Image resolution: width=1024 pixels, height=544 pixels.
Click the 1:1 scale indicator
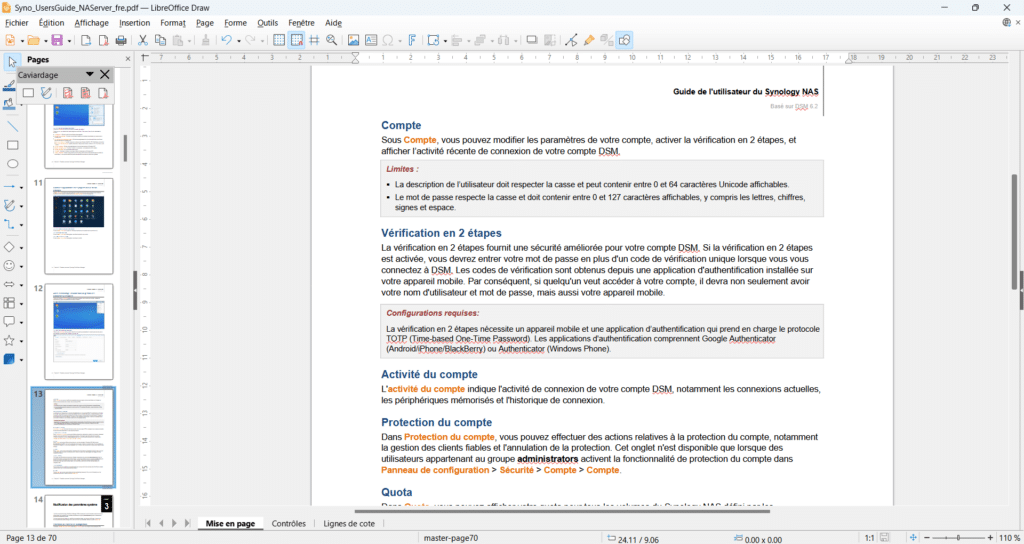click(869, 538)
